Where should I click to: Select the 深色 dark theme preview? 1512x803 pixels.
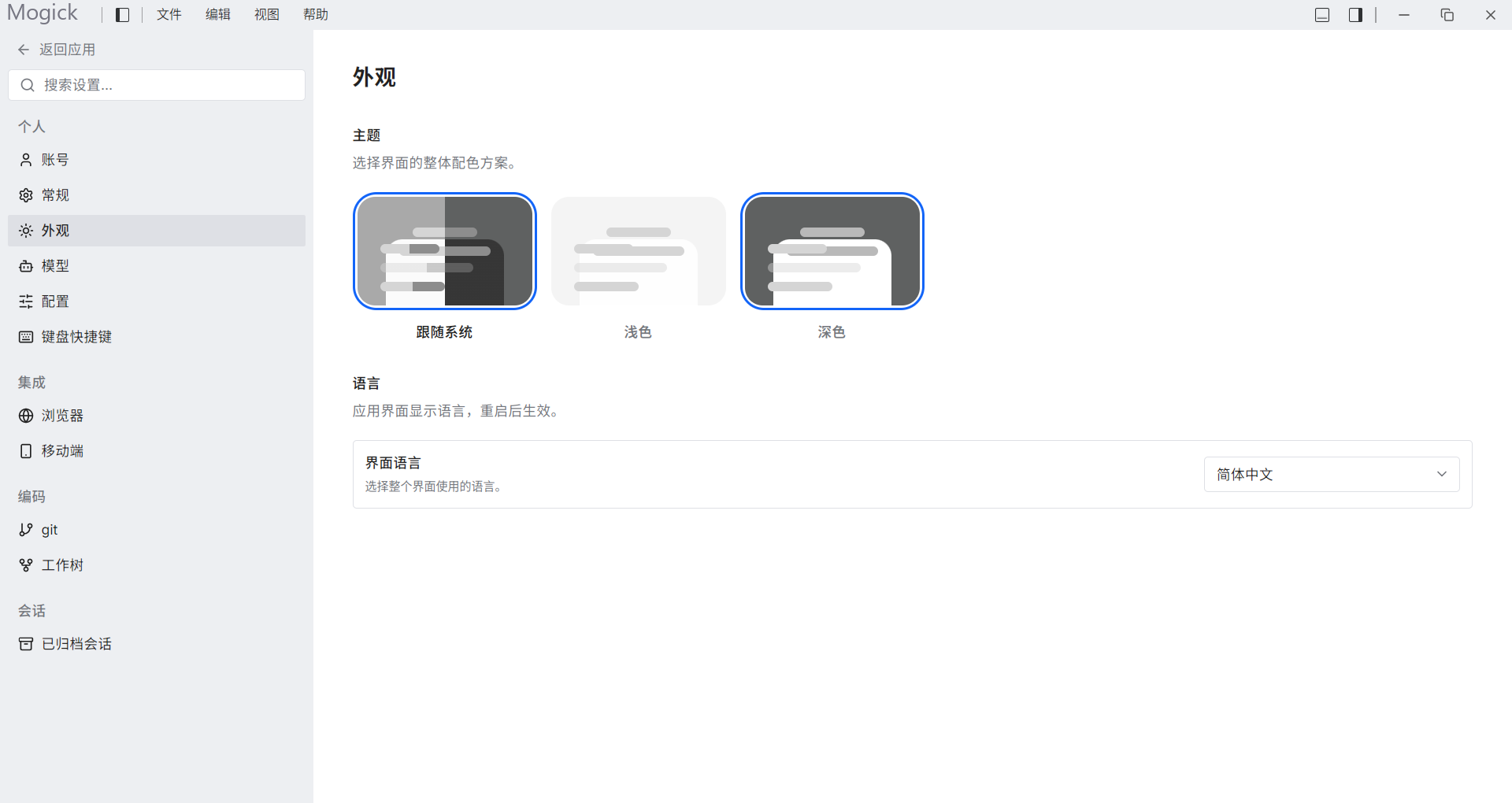pyautogui.click(x=832, y=251)
